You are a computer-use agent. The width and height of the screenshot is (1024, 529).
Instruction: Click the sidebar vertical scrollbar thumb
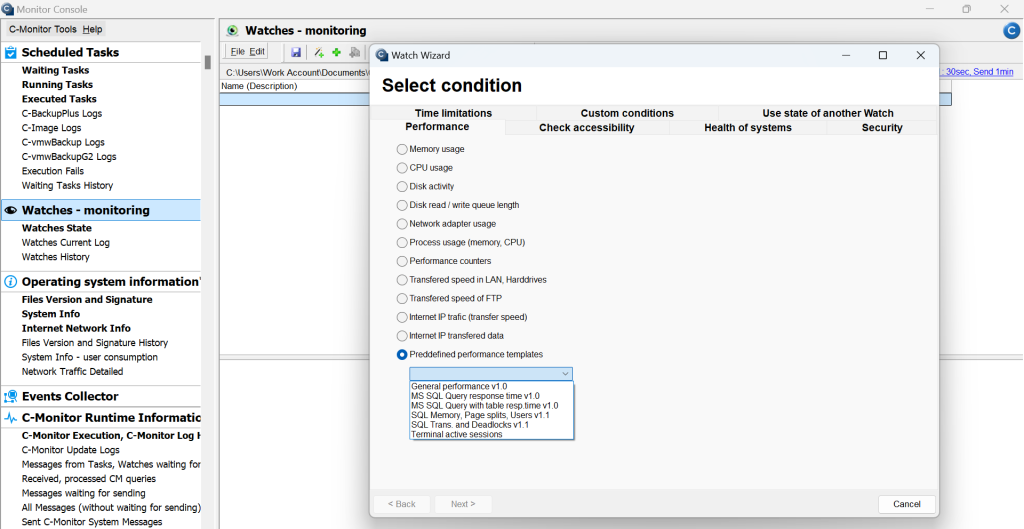pyautogui.click(x=208, y=62)
